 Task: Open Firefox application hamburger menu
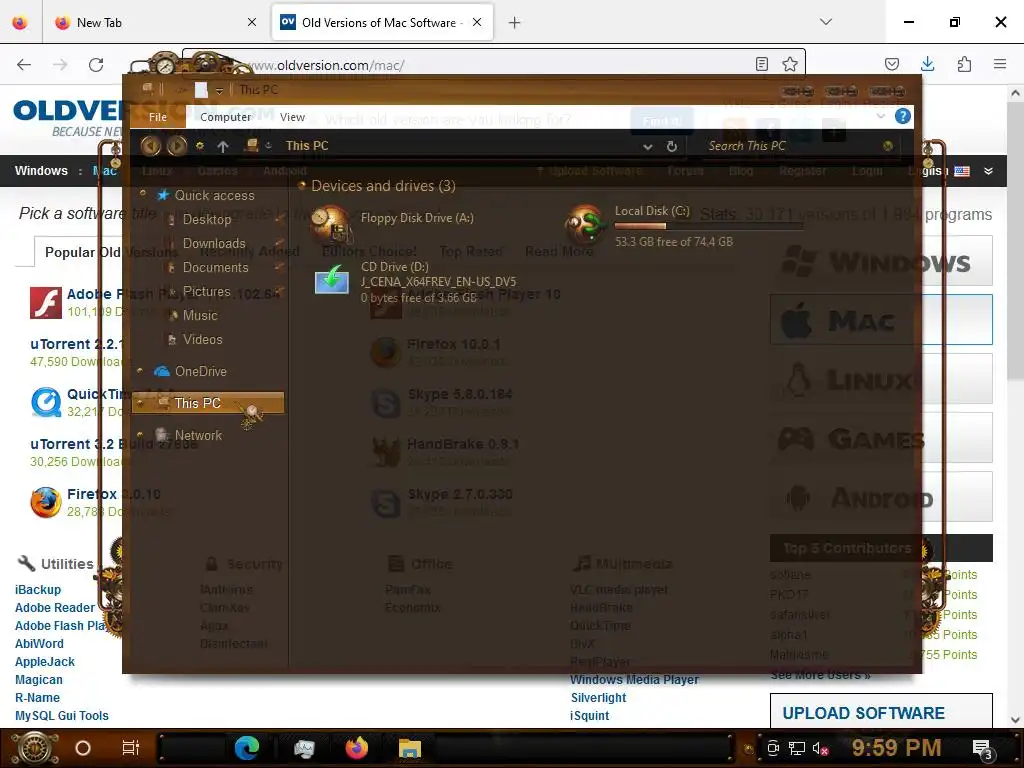(x=1000, y=64)
